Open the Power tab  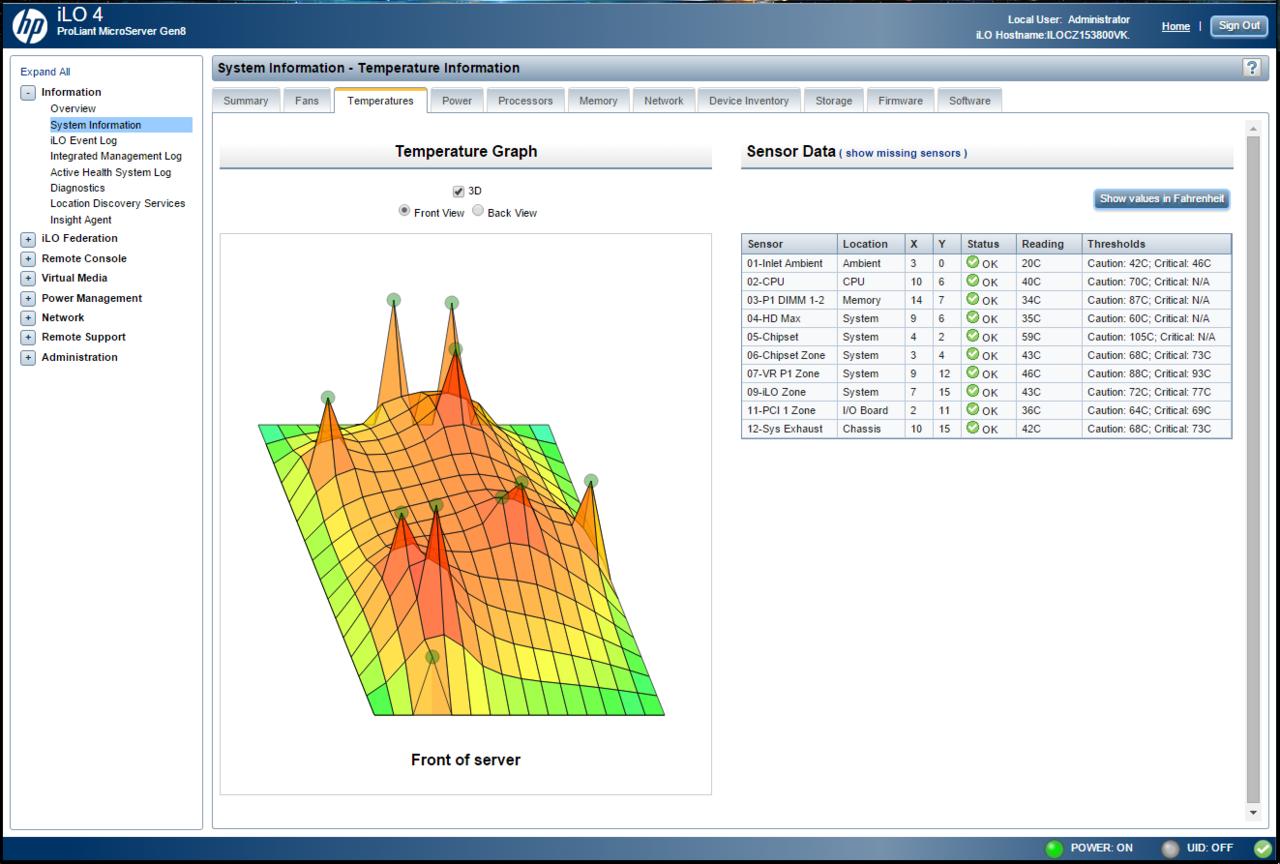(457, 101)
